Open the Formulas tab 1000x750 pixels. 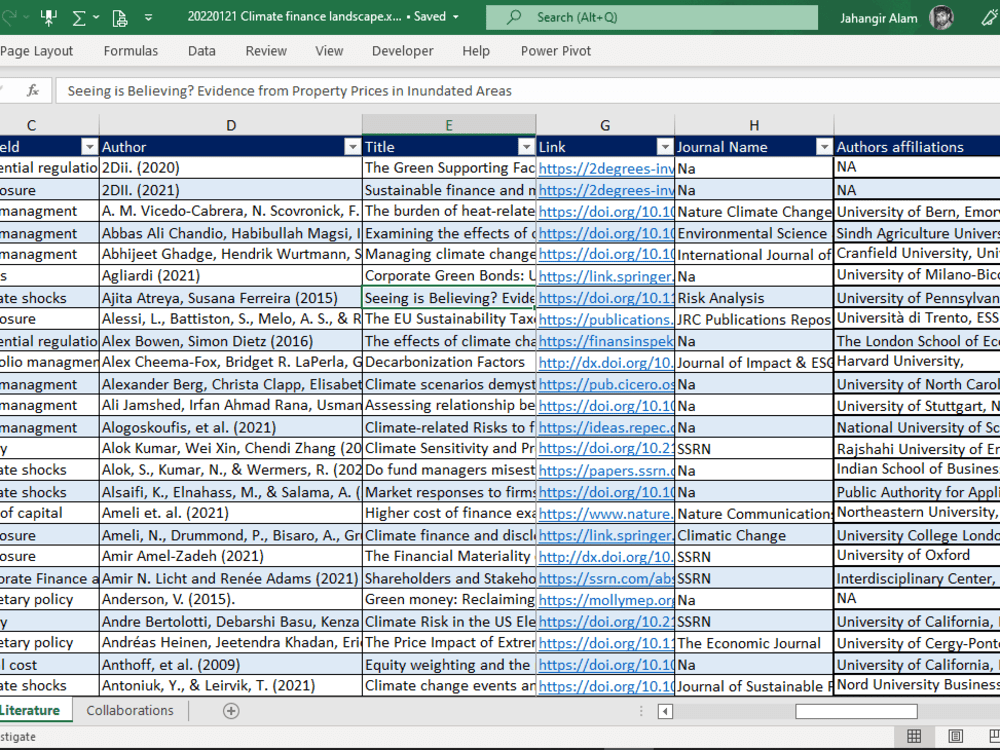click(x=131, y=51)
